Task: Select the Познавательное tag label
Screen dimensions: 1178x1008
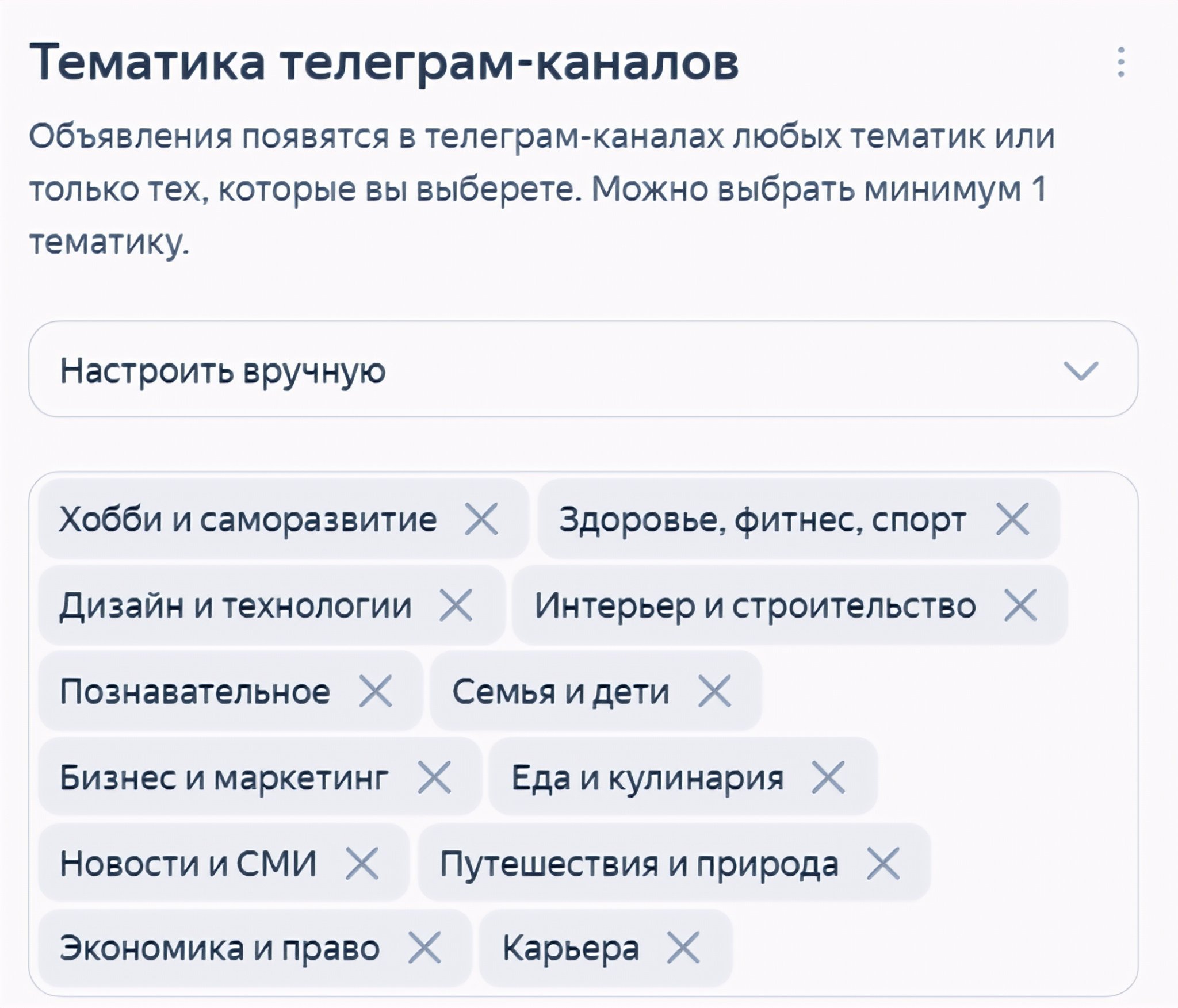Action: pos(195,691)
